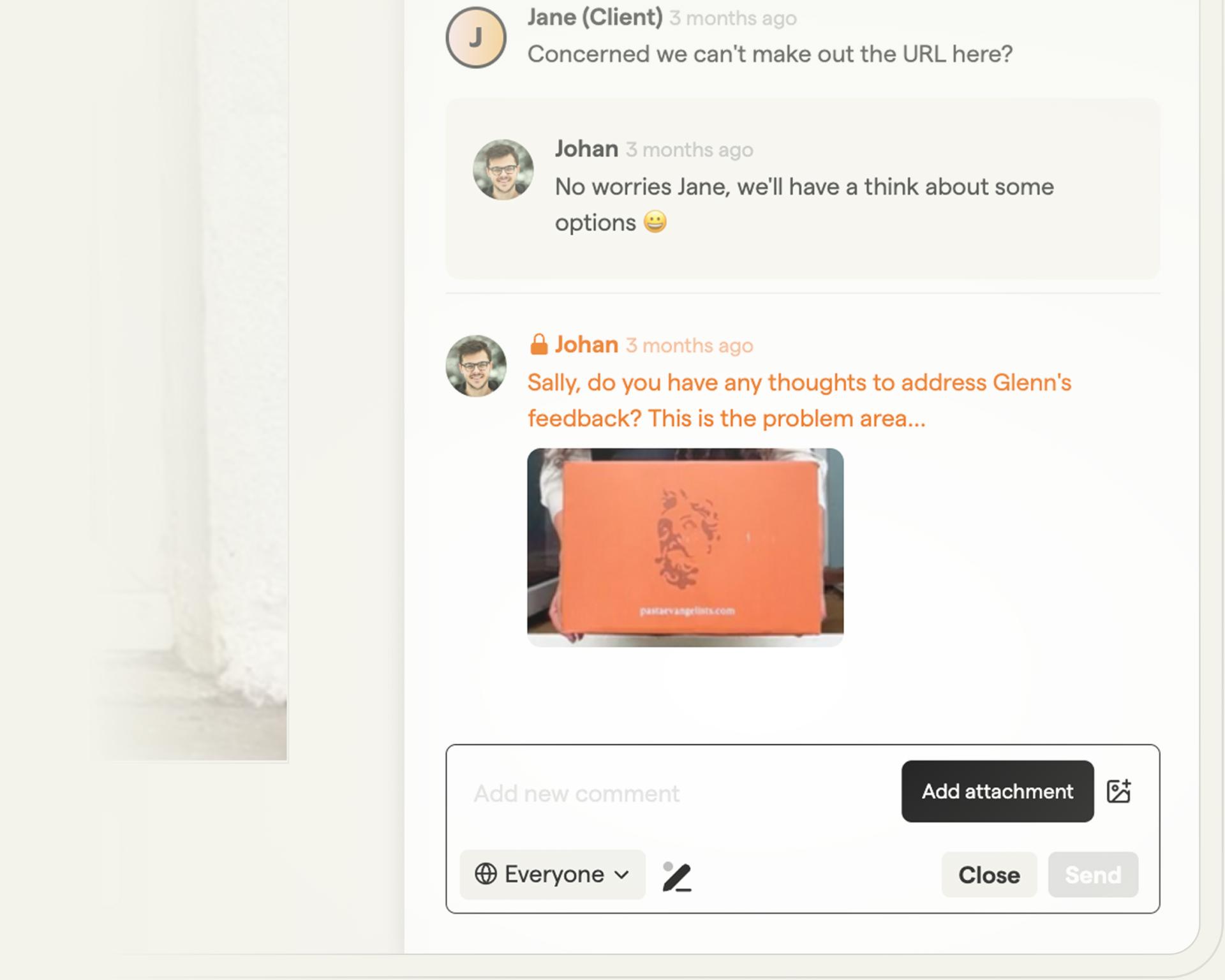
Task: Click the Add attachment tooltip label
Action: tap(997, 791)
